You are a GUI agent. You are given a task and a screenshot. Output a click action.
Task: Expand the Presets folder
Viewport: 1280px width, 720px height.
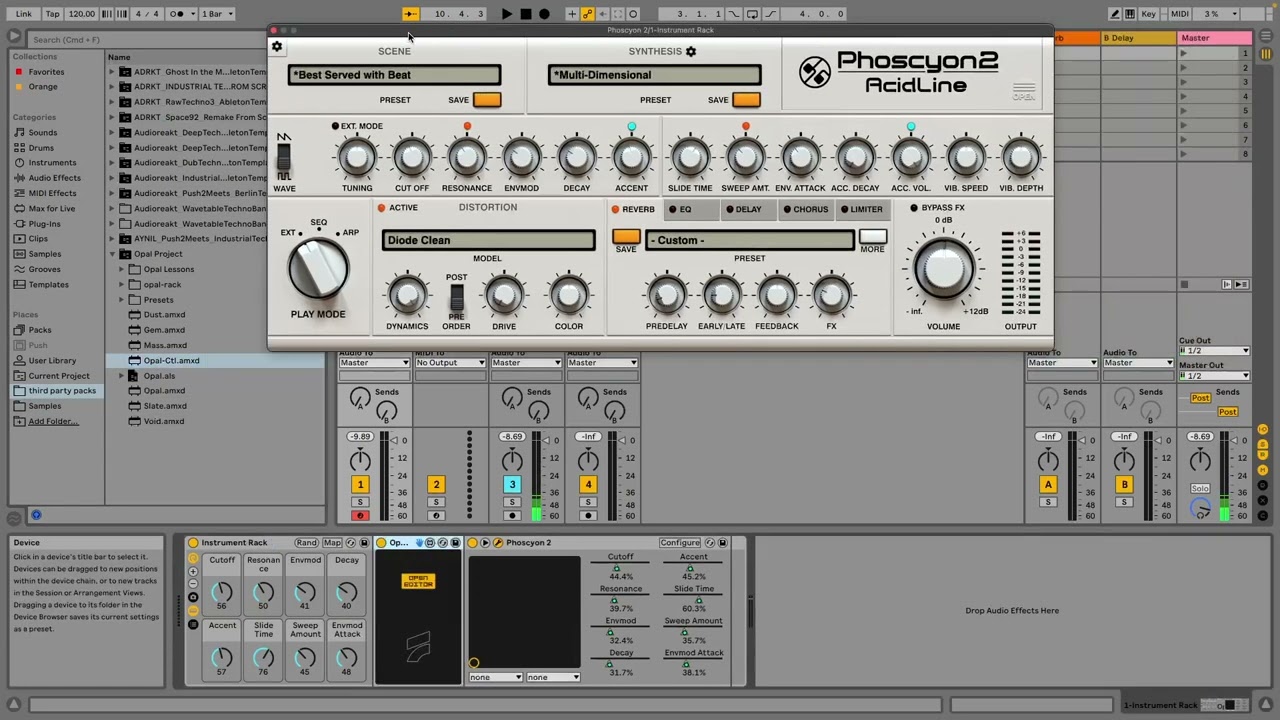121,300
